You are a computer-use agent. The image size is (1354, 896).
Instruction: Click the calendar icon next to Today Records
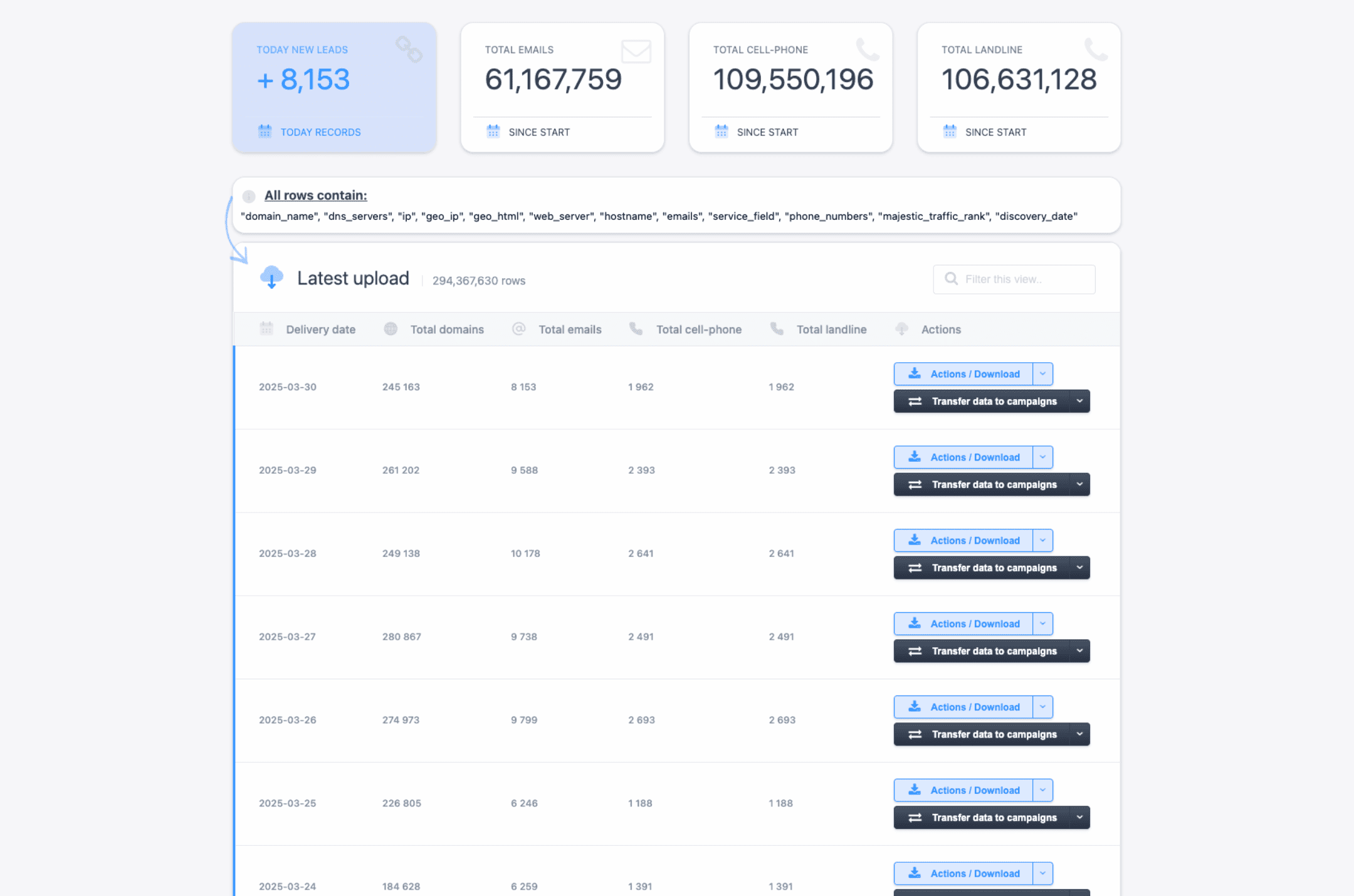coord(265,132)
